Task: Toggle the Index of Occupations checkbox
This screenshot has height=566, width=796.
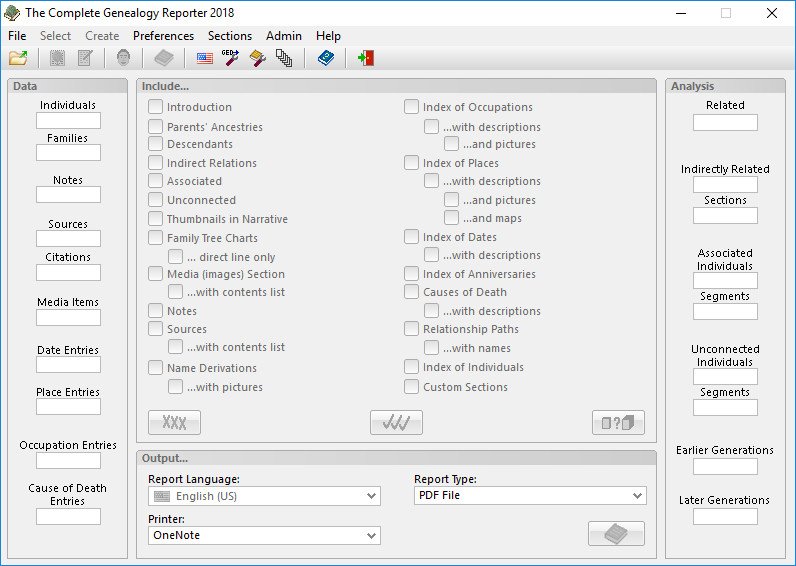Action: (x=411, y=107)
